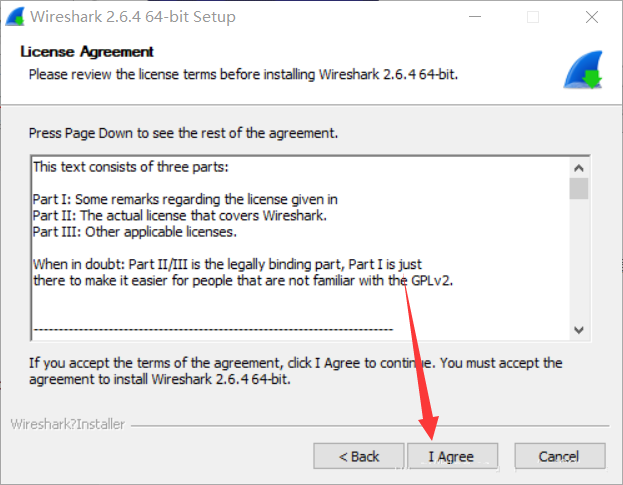Click the Wireshark installer logo with green arrow
This screenshot has height=485, width=623.
pos(583,70)
